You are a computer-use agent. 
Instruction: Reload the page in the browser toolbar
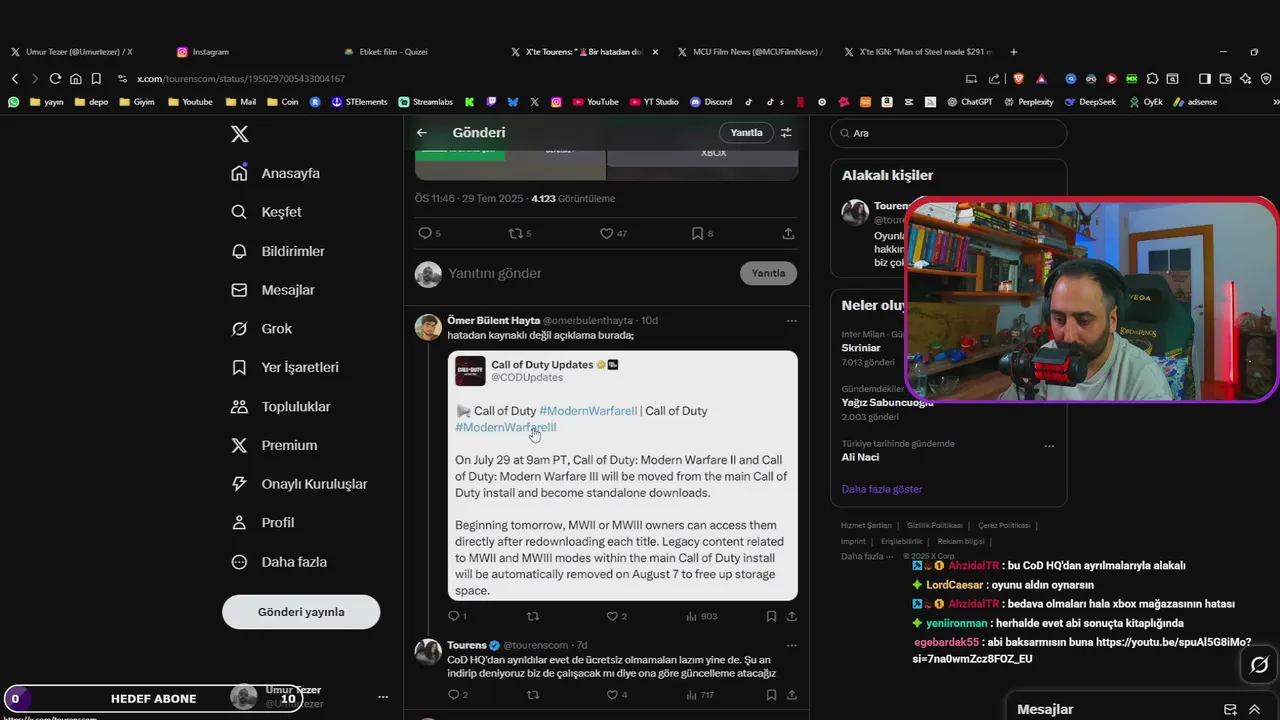point(55,78)
